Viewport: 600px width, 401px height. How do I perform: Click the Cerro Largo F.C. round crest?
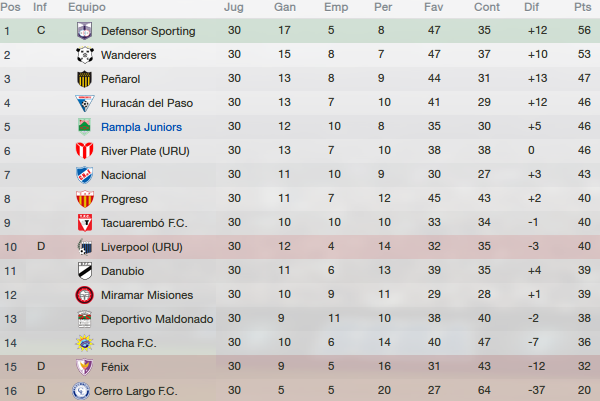tap(81, 391)
